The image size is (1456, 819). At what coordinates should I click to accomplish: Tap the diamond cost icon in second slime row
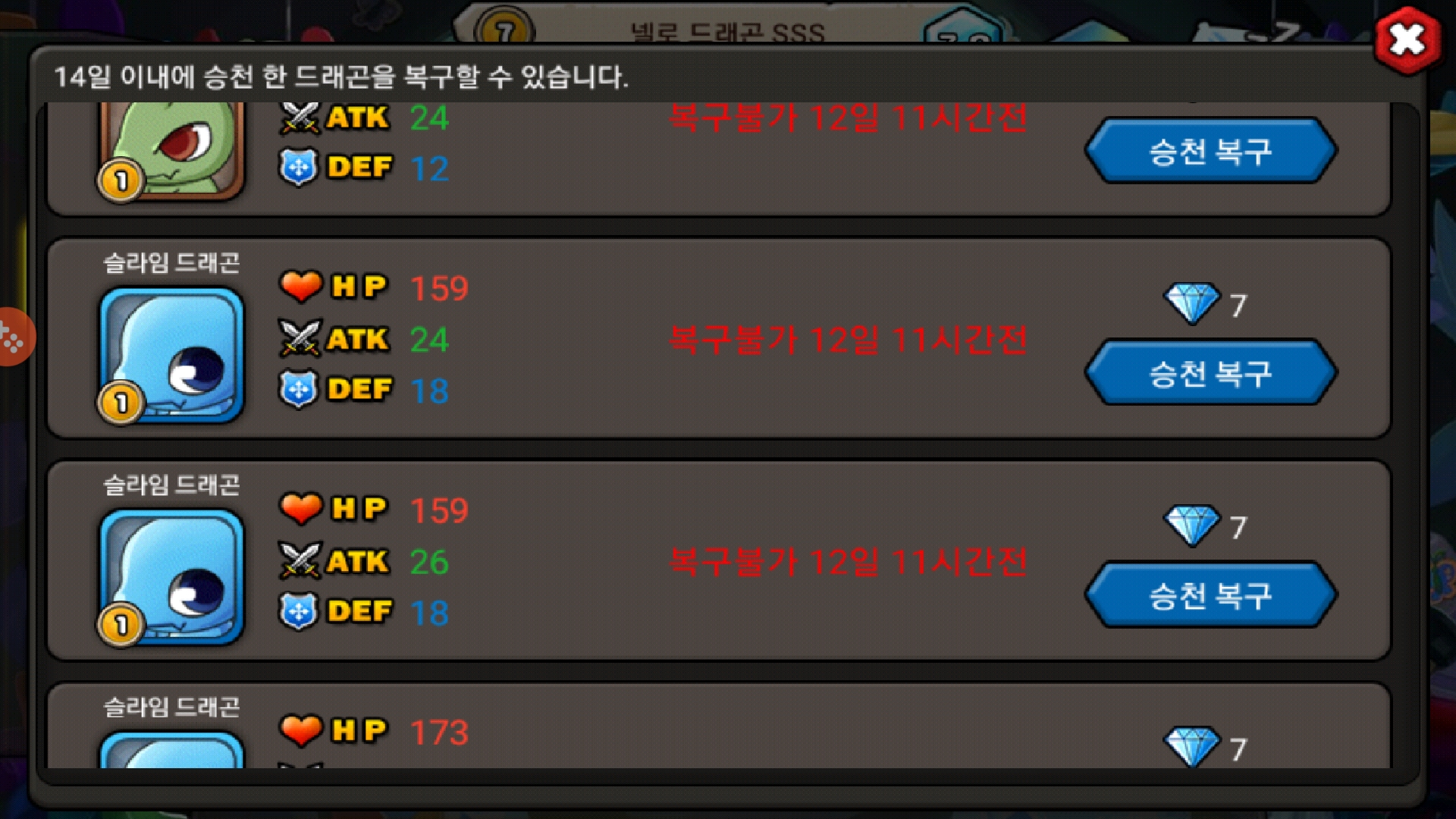coord(1192,526)
